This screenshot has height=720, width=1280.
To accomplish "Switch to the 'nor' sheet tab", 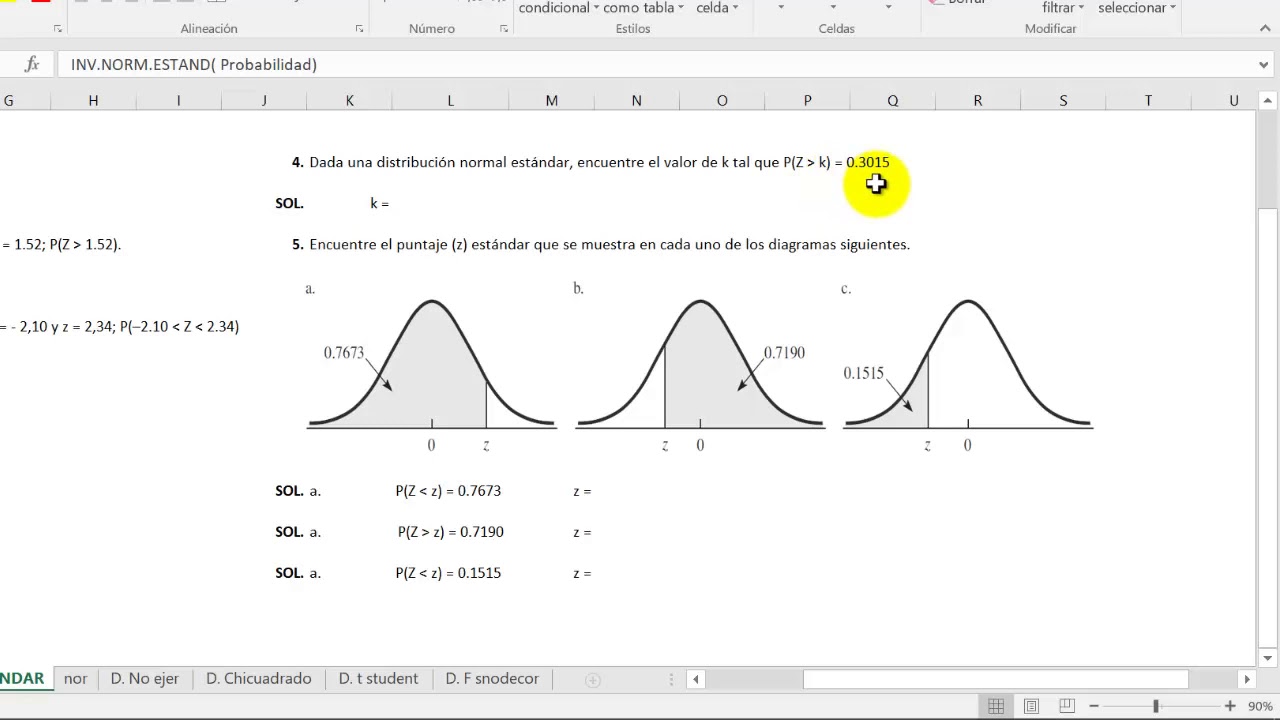I will [75, 678].
